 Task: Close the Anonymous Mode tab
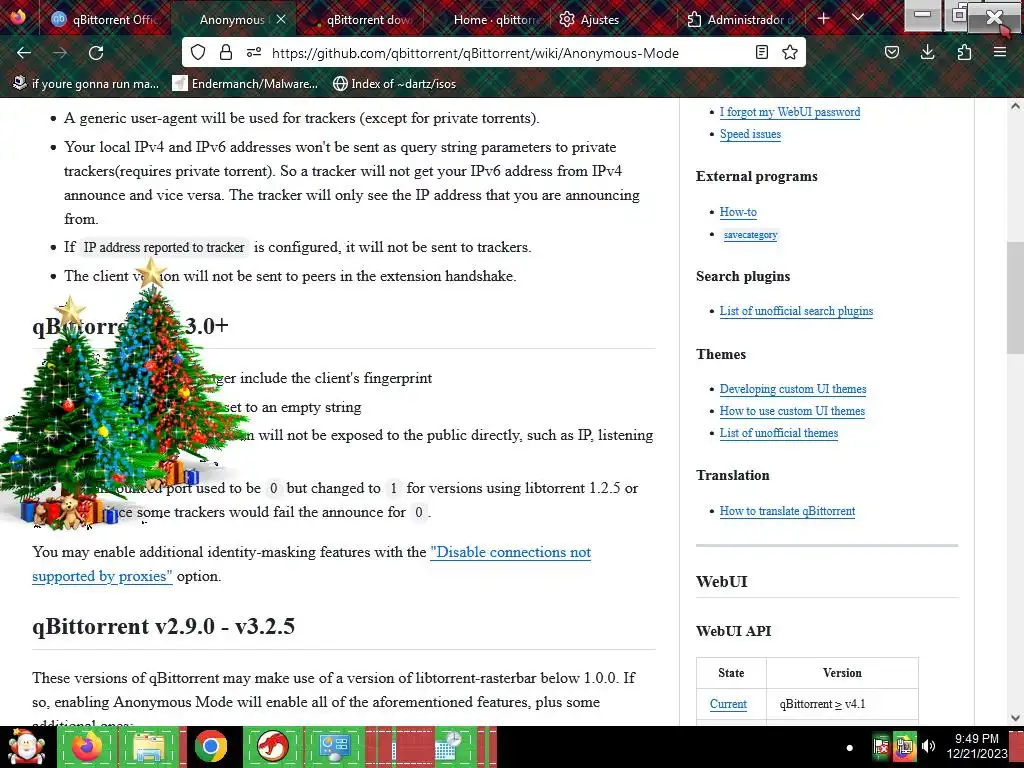[x=281, y=20]
